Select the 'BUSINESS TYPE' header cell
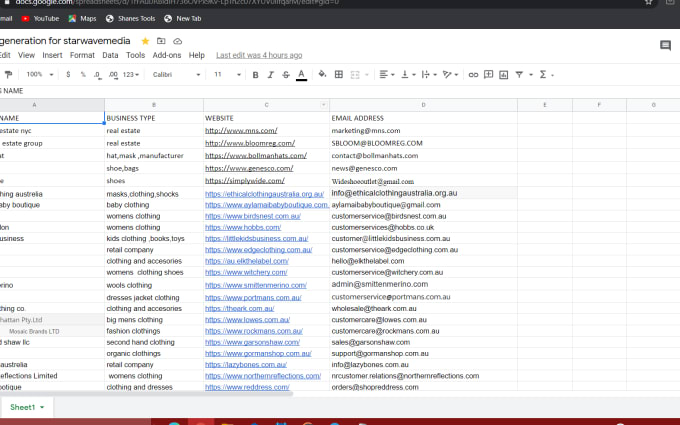This screenshot has width=680, height=425. pyautogui.click(x=154, y=118)
